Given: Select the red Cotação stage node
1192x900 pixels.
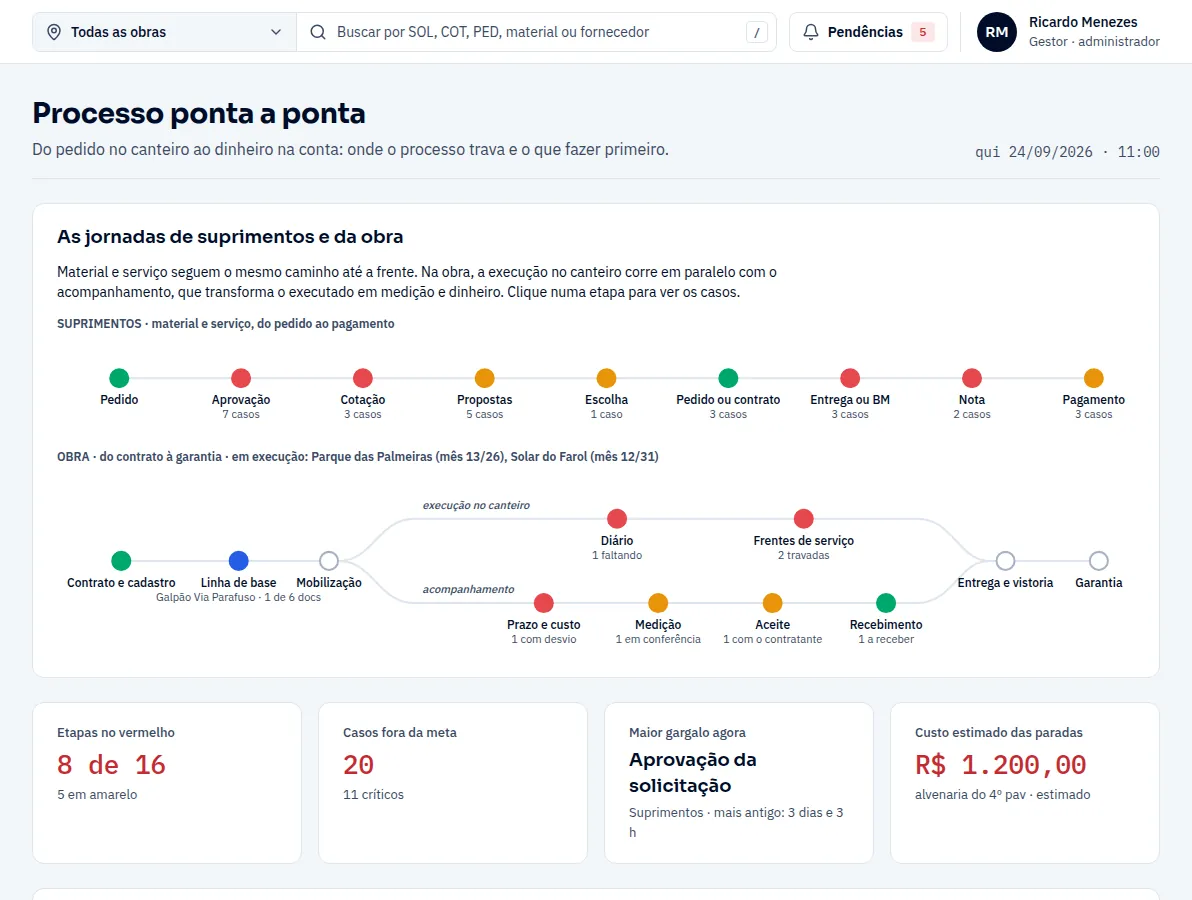Looking at the screenshot, I should pos(363,378).
